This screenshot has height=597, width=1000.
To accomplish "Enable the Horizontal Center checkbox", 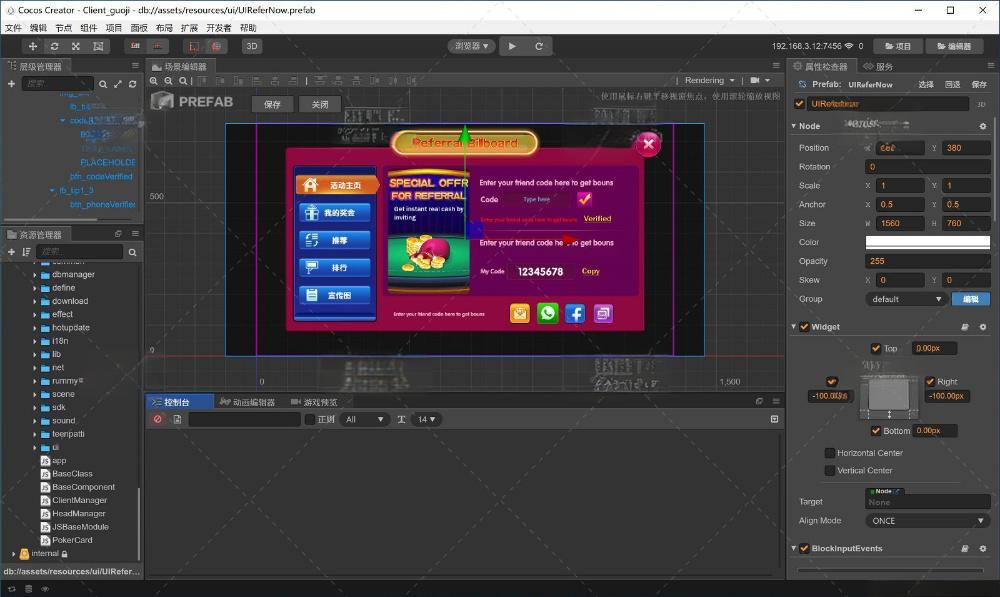I will (829, 453).
